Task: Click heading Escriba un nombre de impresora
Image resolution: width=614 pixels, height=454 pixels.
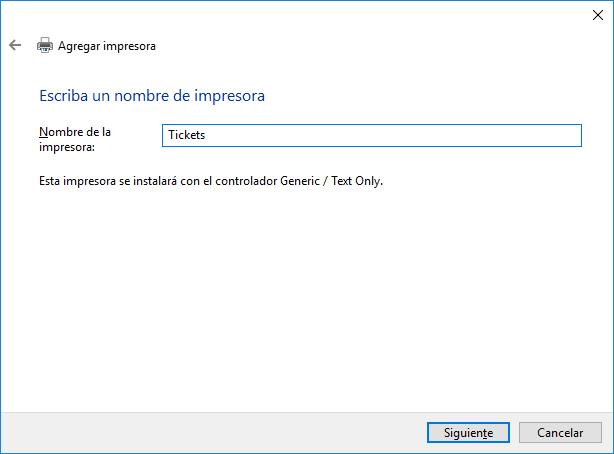Action: (151, 96)
